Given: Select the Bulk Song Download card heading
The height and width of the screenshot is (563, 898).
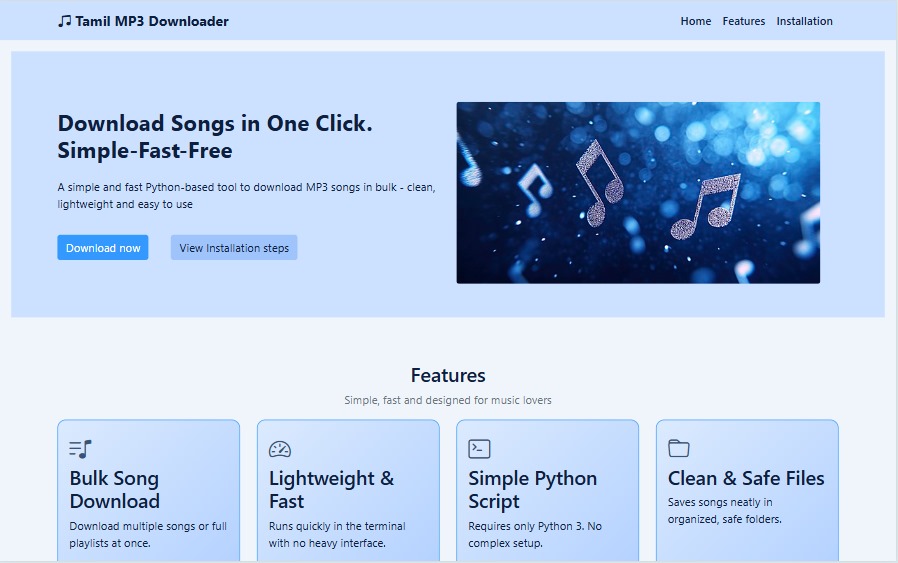Looking at the screenshot, I should 115,490.
